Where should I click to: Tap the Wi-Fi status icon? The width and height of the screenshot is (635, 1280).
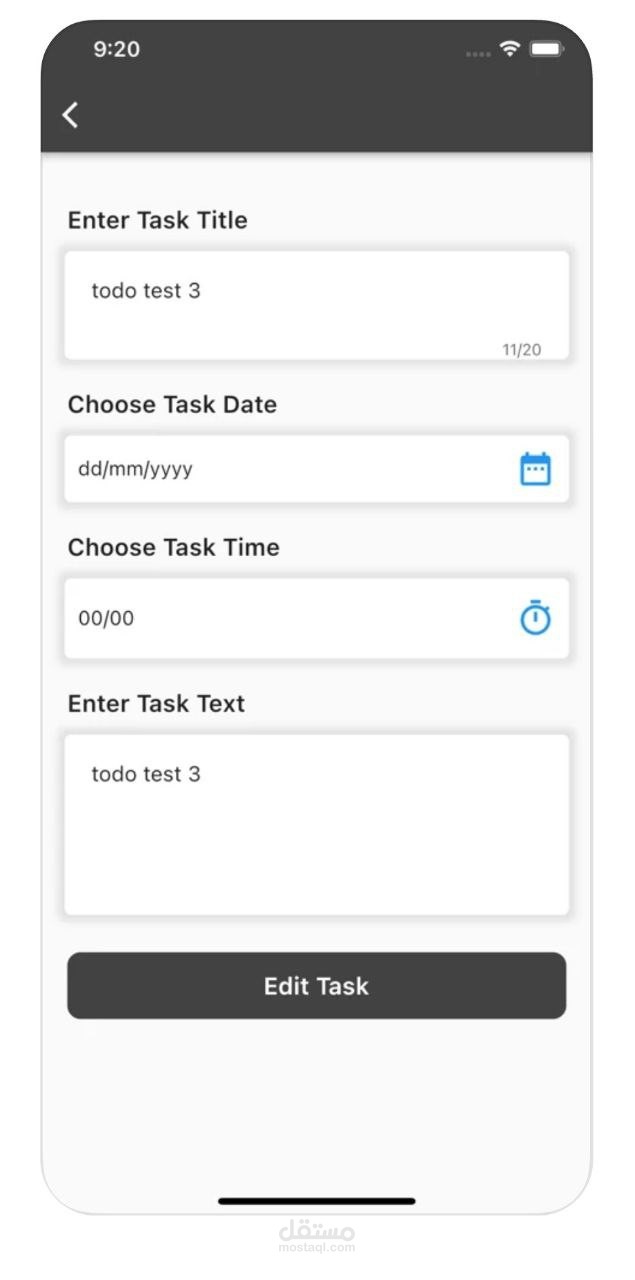click(x=510, y=49)
